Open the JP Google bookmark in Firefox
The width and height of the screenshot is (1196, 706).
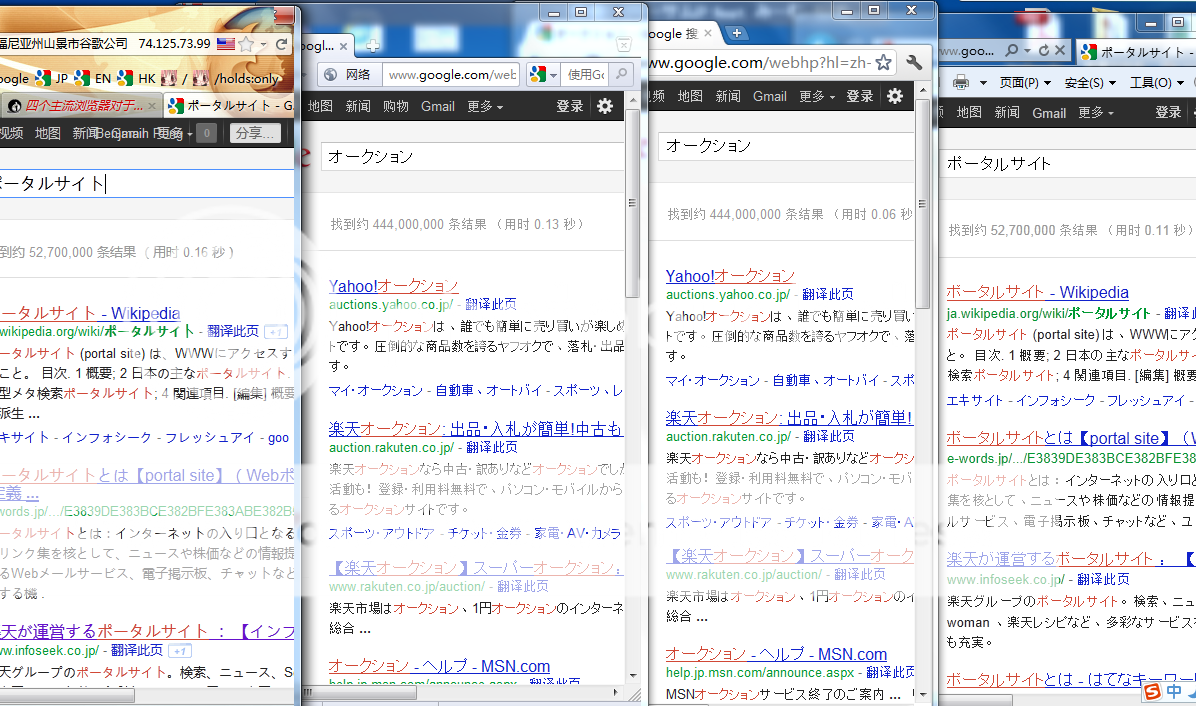(x=52, y=78)
